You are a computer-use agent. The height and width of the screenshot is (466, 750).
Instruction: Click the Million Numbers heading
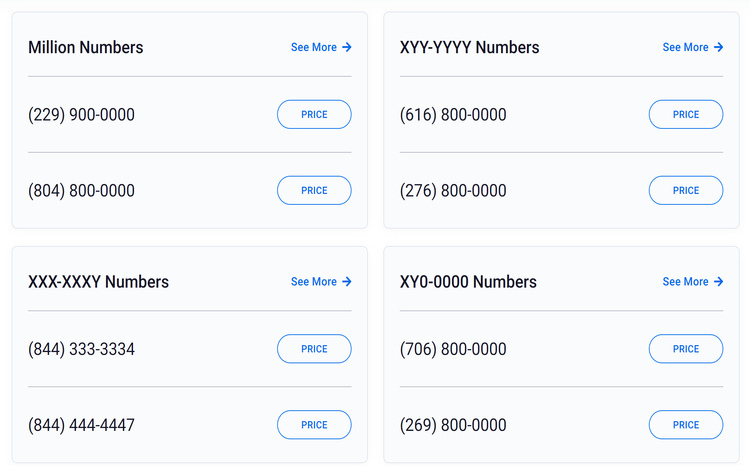[86, 47]
